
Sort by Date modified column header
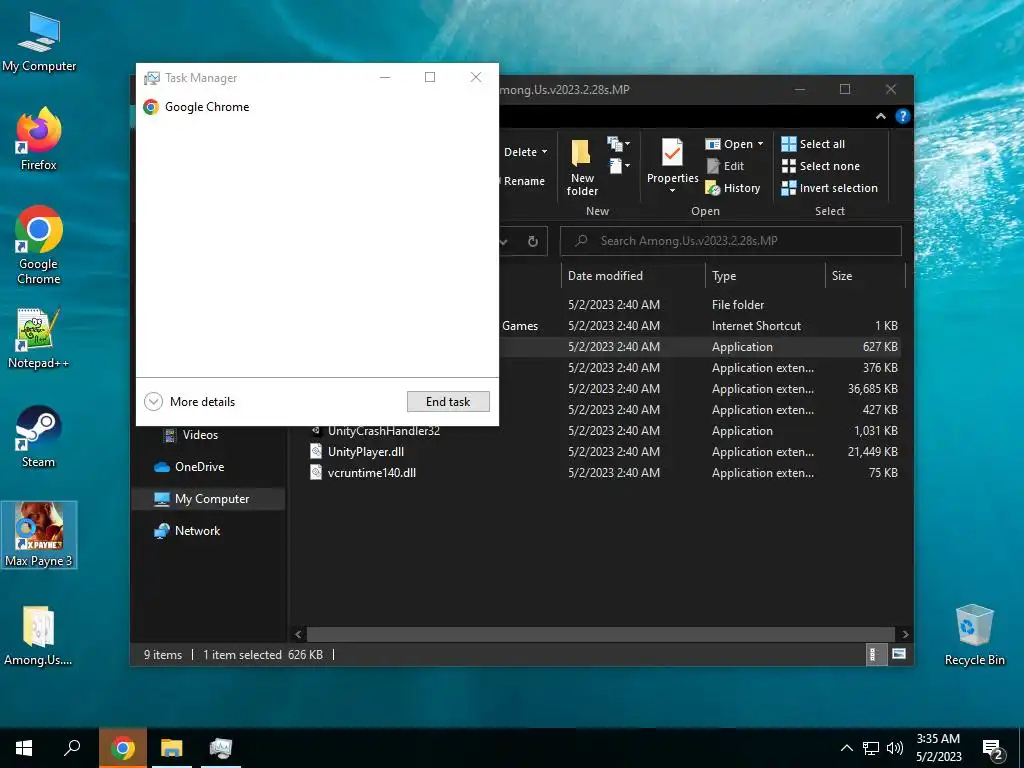(632, 276)
